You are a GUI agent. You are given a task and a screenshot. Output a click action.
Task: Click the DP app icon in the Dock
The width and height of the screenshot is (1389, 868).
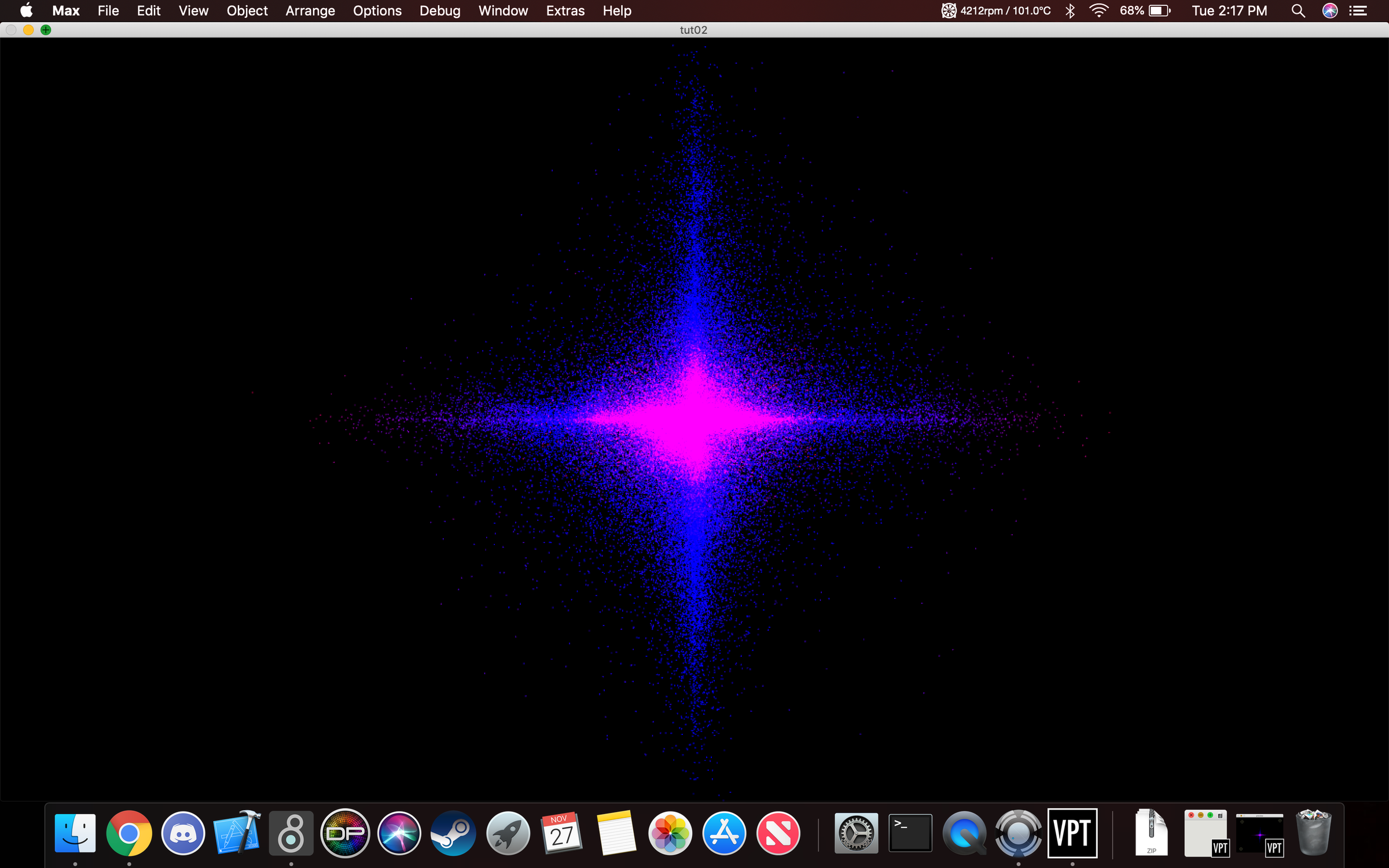click(345, 833)
